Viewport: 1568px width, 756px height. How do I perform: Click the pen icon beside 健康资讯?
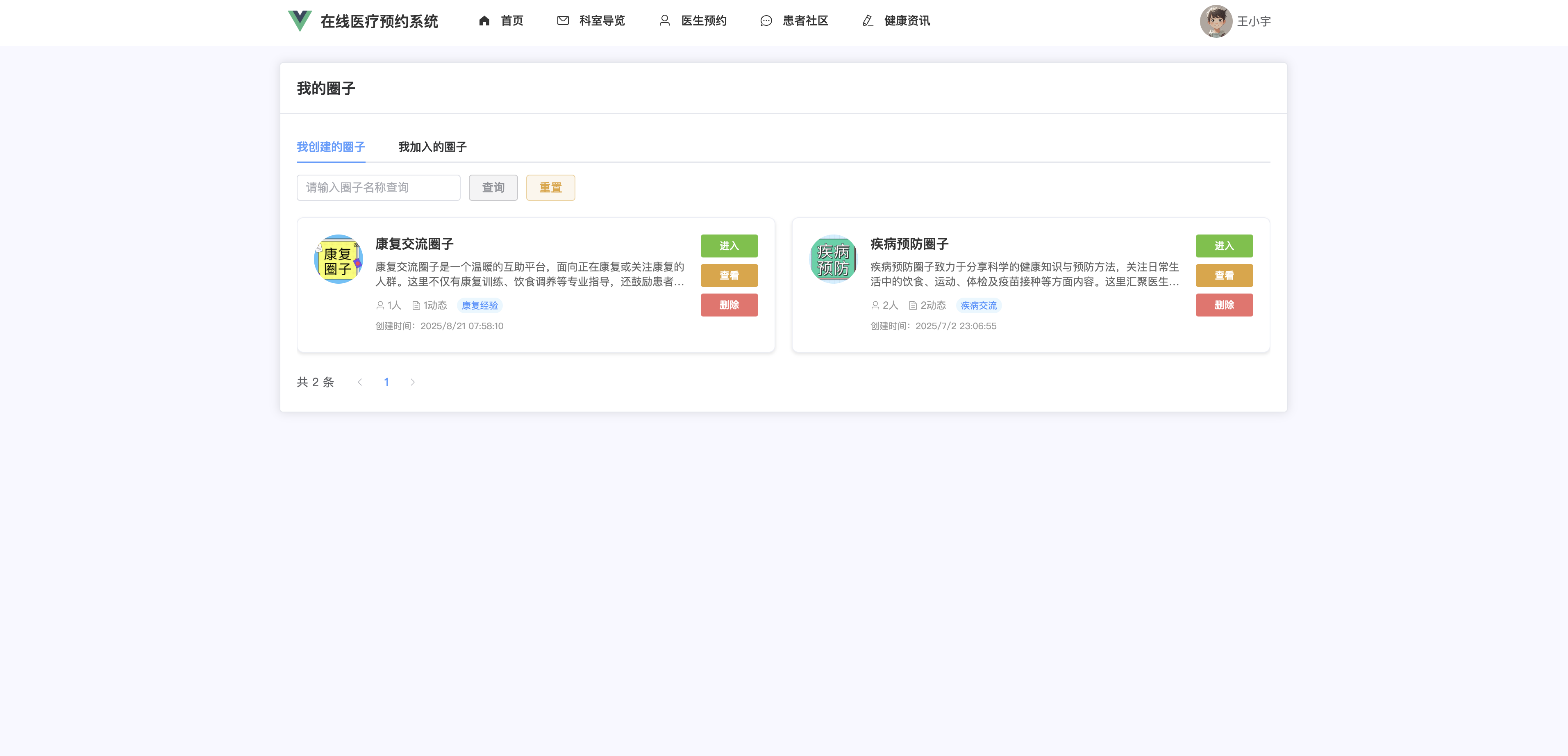pyautogui.click(x=868, y=20)
